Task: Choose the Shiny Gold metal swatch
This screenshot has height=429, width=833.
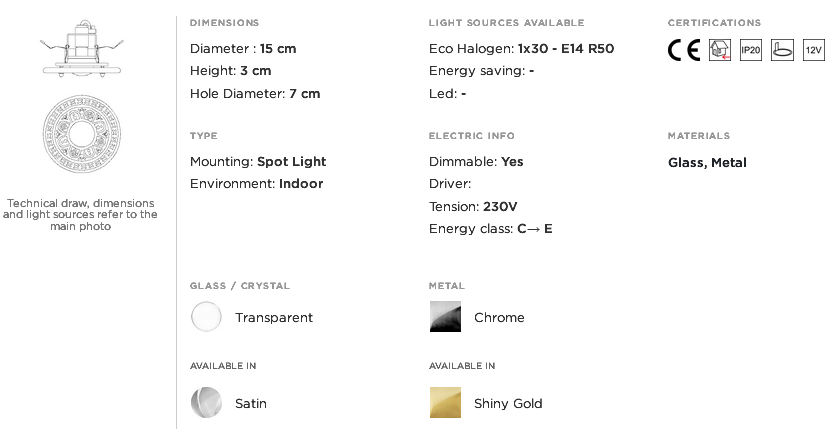Action: 445,402
